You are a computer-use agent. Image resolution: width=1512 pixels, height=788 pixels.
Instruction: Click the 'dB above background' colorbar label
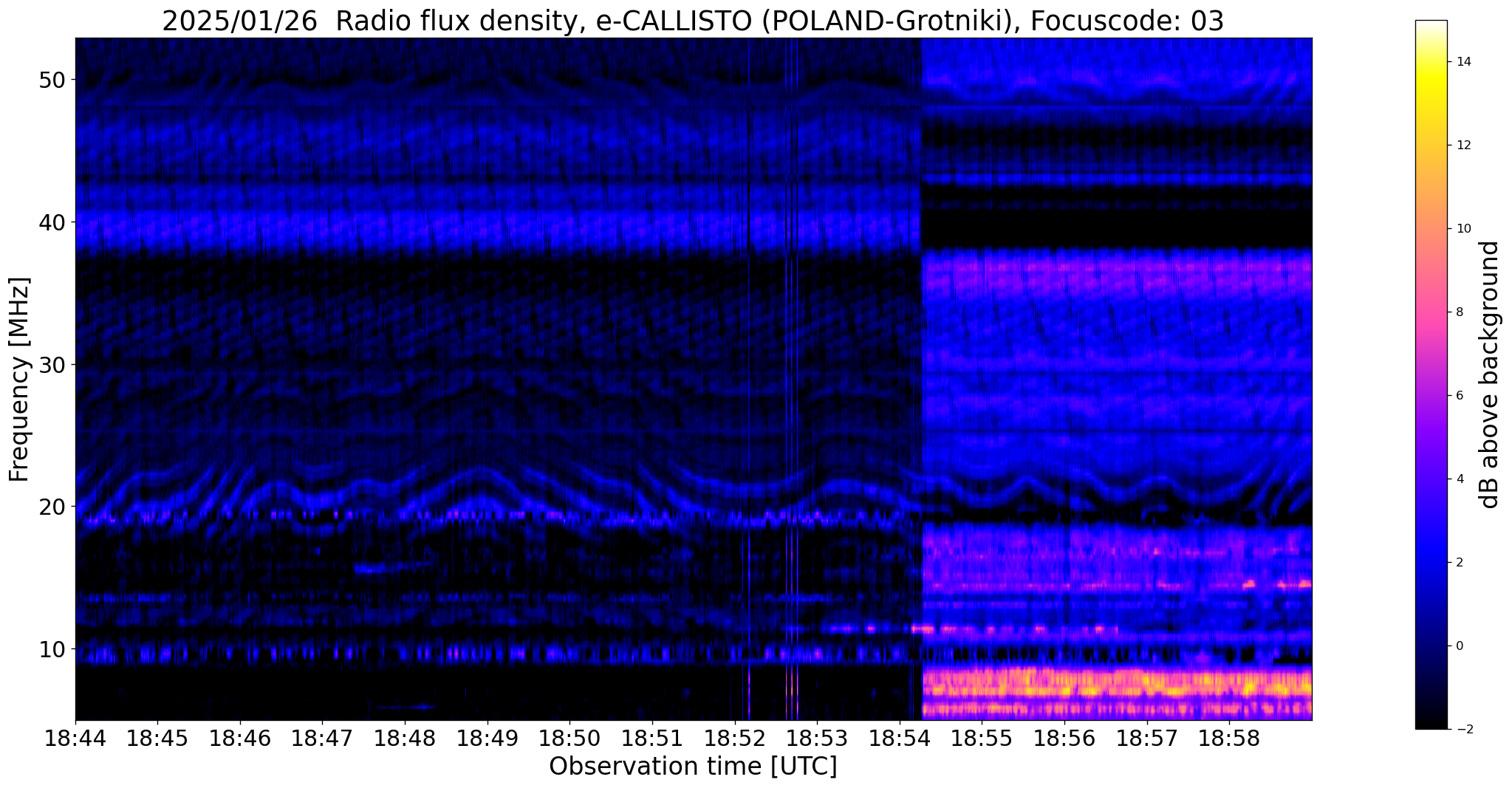(x=1491, y=374)
